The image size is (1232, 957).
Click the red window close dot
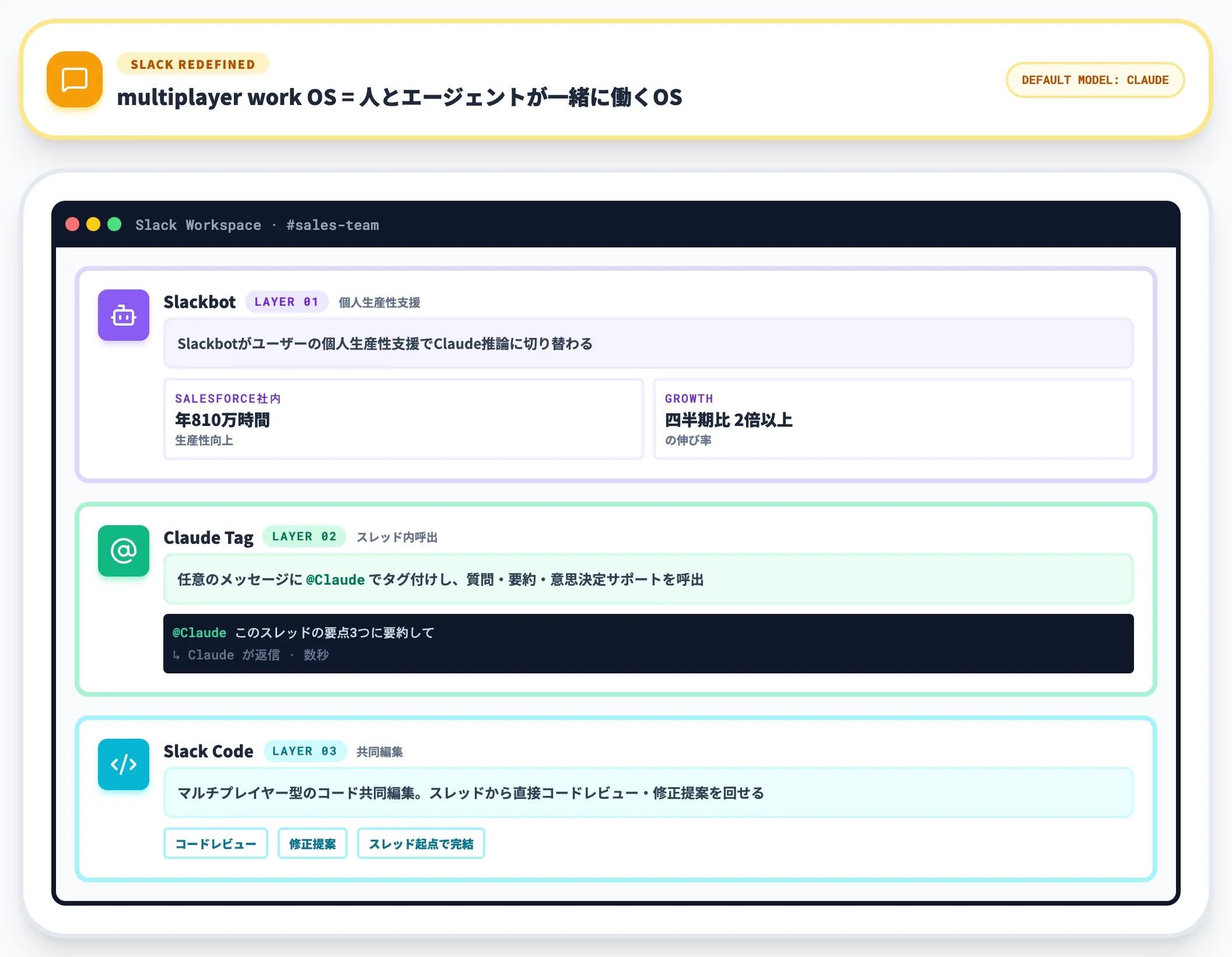point(72,225)
